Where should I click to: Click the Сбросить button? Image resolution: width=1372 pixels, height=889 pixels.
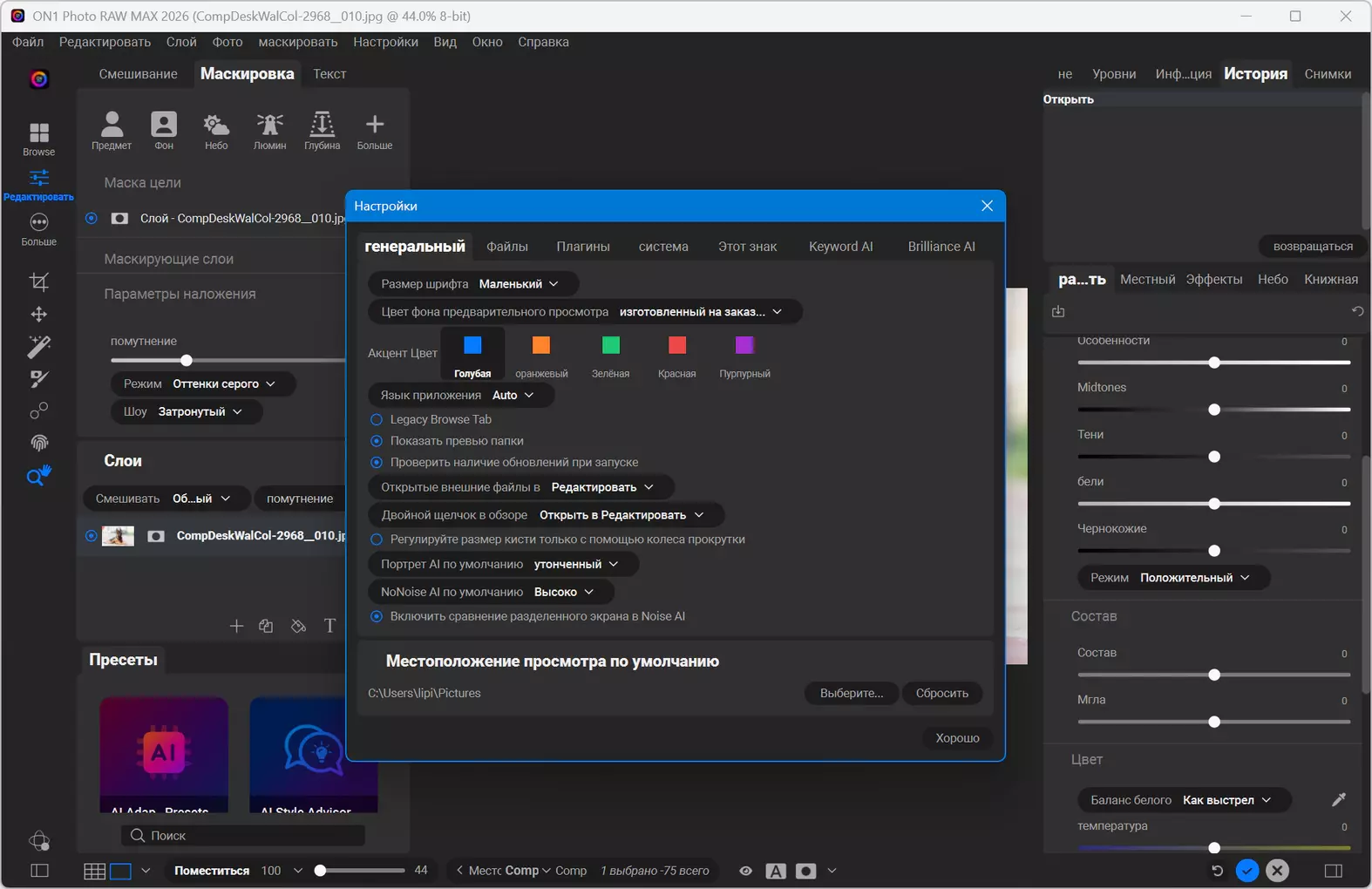[941, 693]
